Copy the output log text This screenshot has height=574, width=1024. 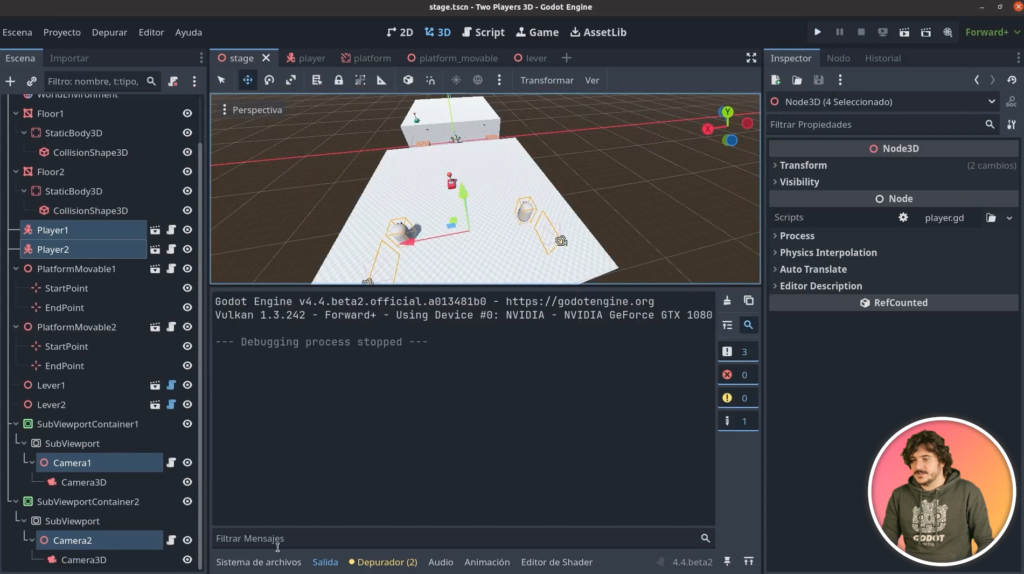(748, 301)
